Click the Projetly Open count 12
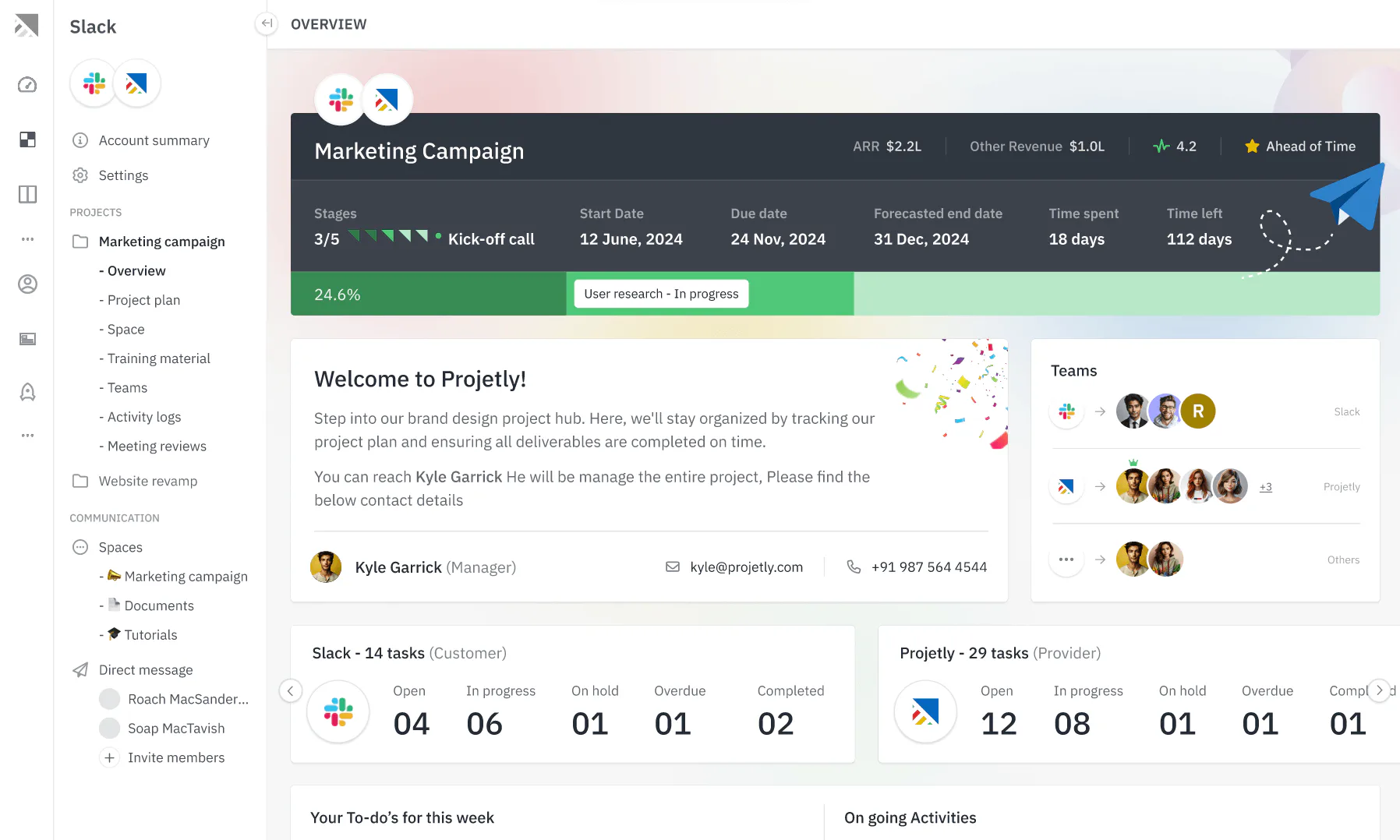Screen dimensions: 1400x840 [x=999, y=724]
